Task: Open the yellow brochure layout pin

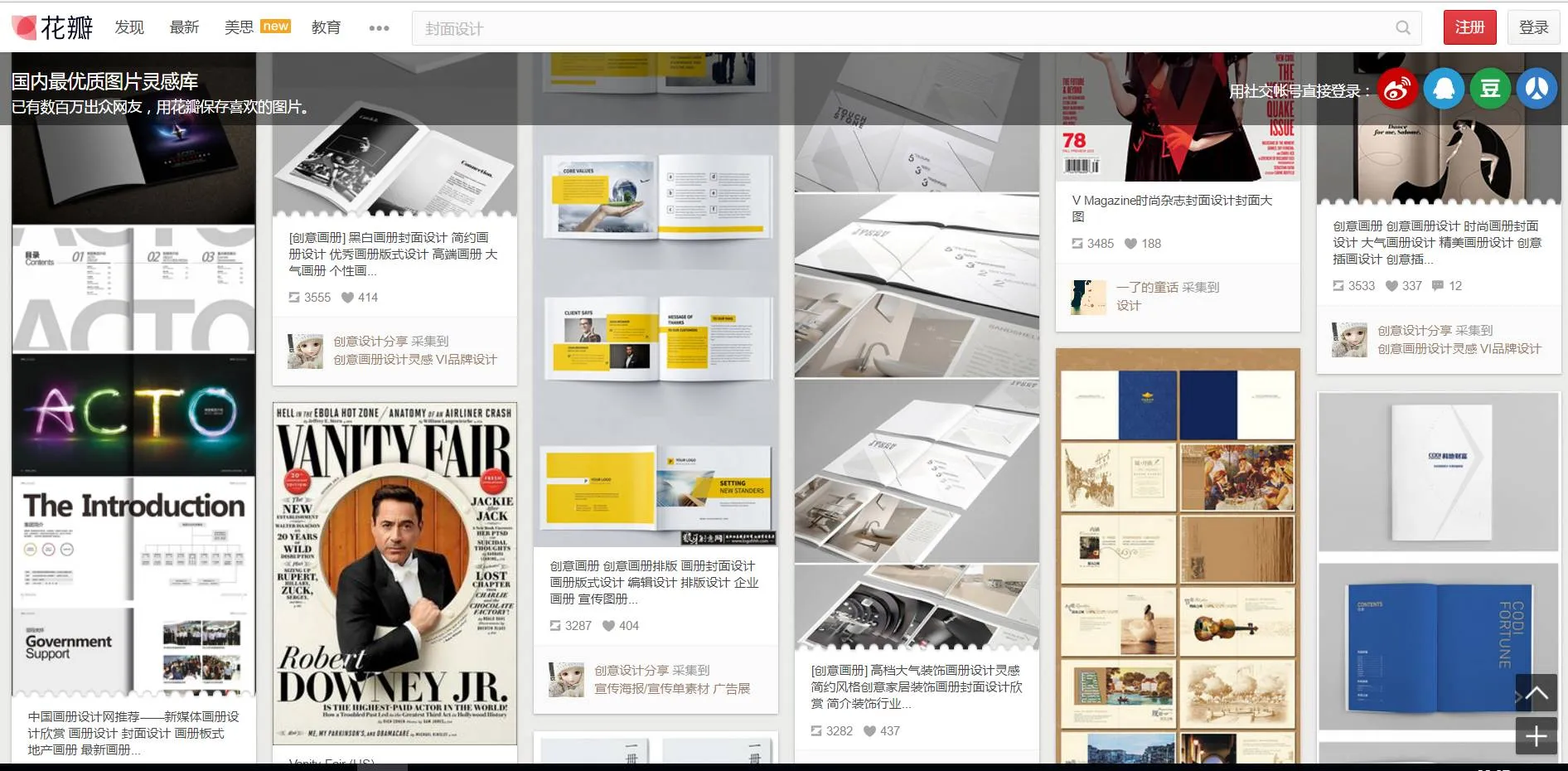Action: [x=656, y=299]
